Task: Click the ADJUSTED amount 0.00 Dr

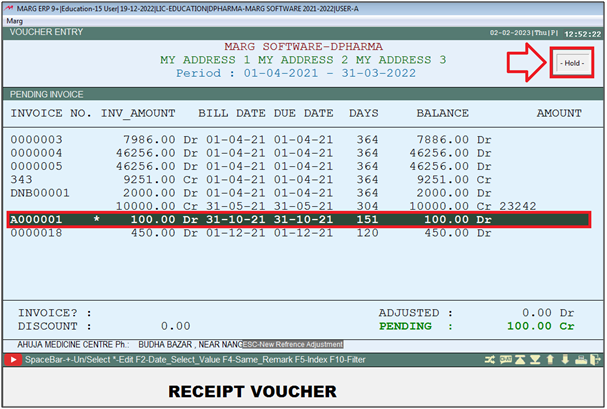Action: click(x=548, y=313)
